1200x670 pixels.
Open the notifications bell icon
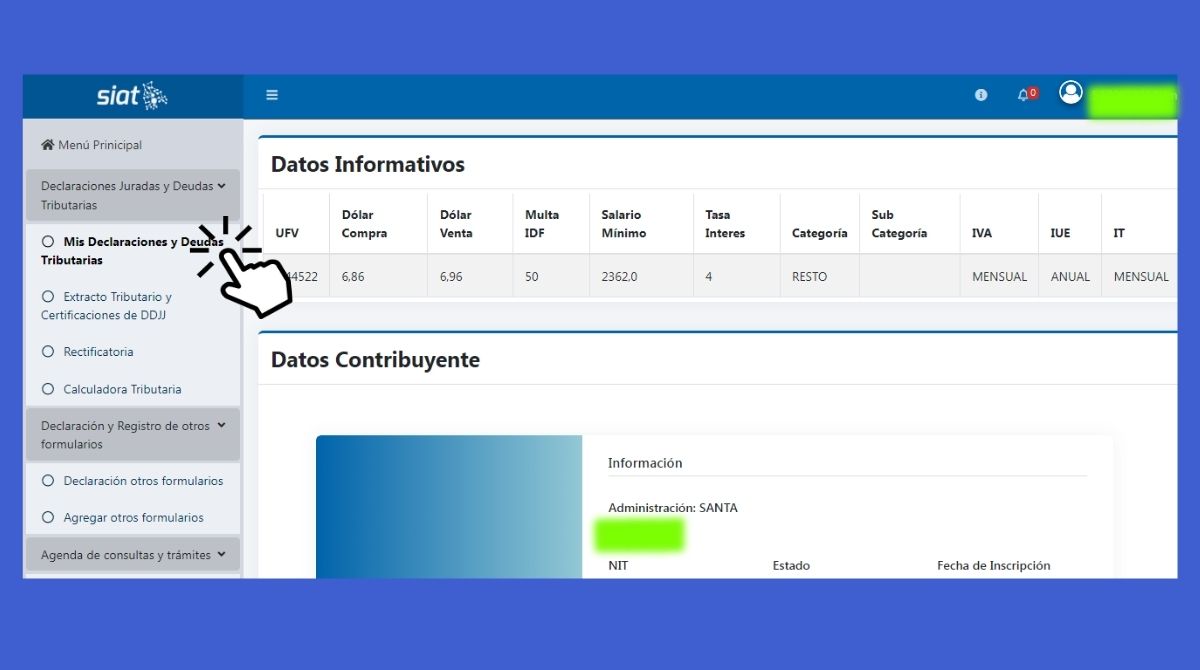pos(1023,95)
